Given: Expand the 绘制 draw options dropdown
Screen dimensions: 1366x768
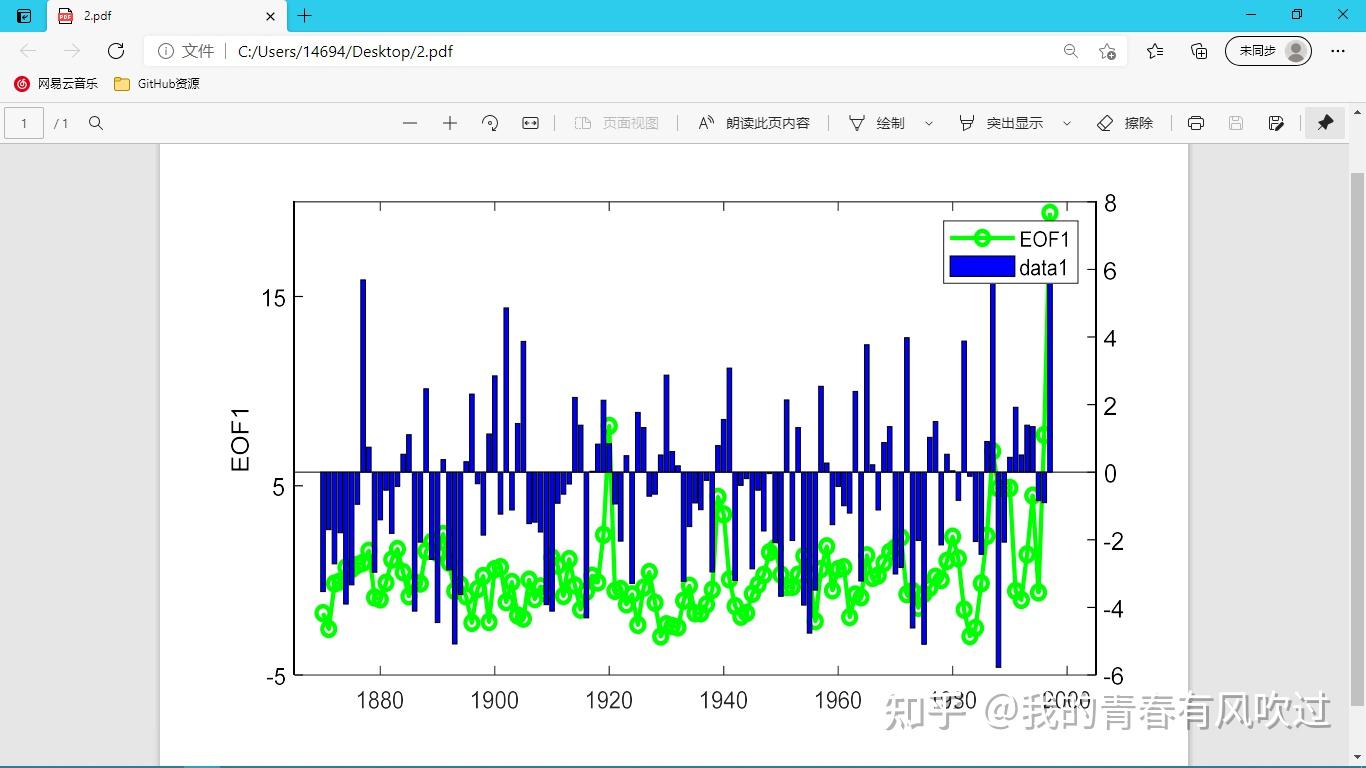Looking at the screenshot, I should click(928, 123).
